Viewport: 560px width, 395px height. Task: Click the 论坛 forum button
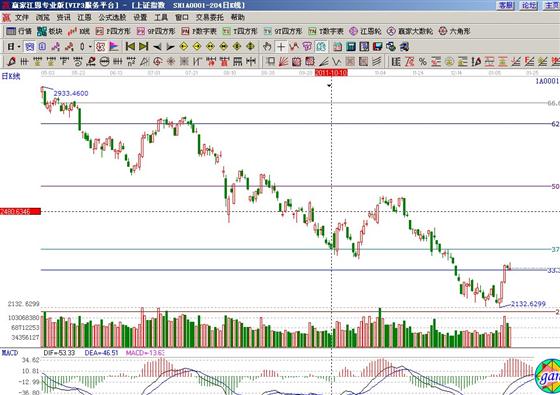[529, 5]
